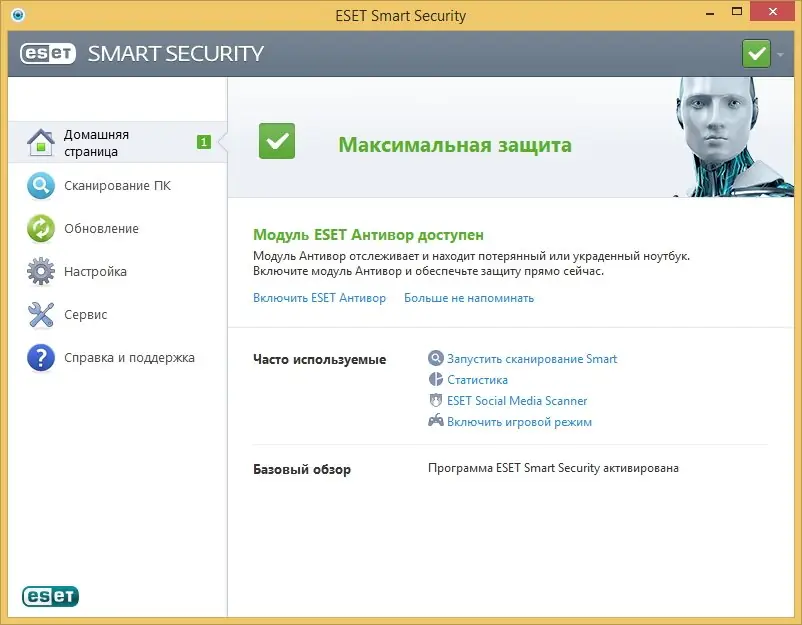Select the Обновление circular arrows icon

pos(39,228)
